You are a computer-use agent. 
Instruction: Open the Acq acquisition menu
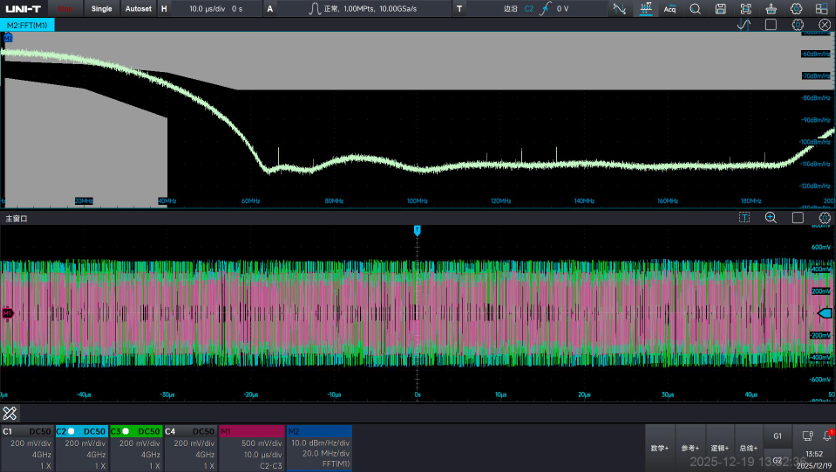click(670, 9)
